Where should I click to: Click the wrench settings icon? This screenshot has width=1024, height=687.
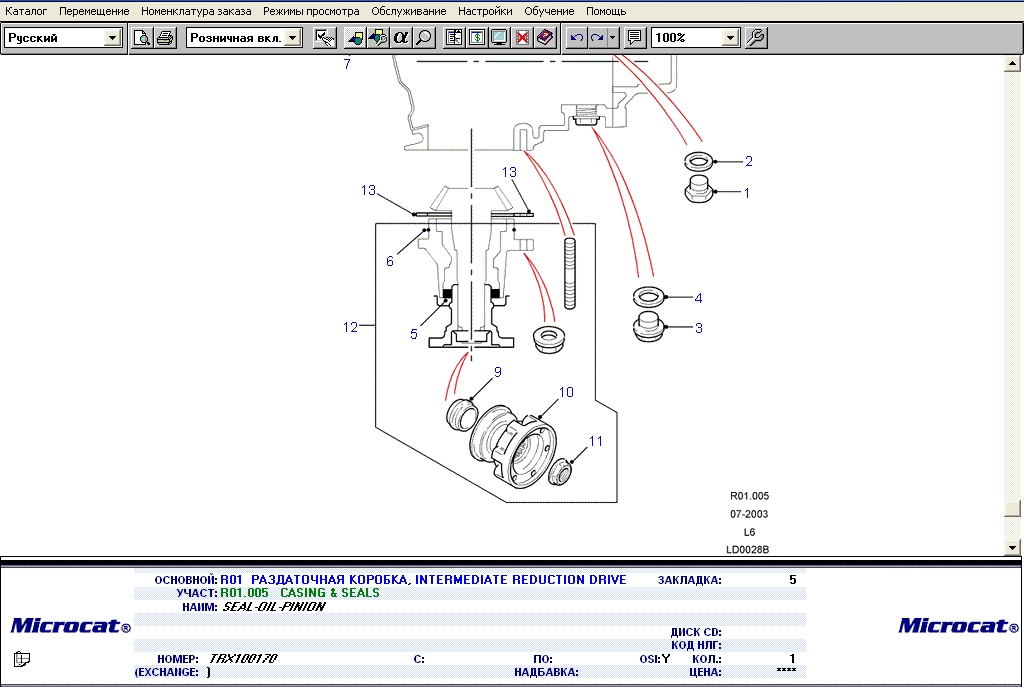(x=756, y=38)
